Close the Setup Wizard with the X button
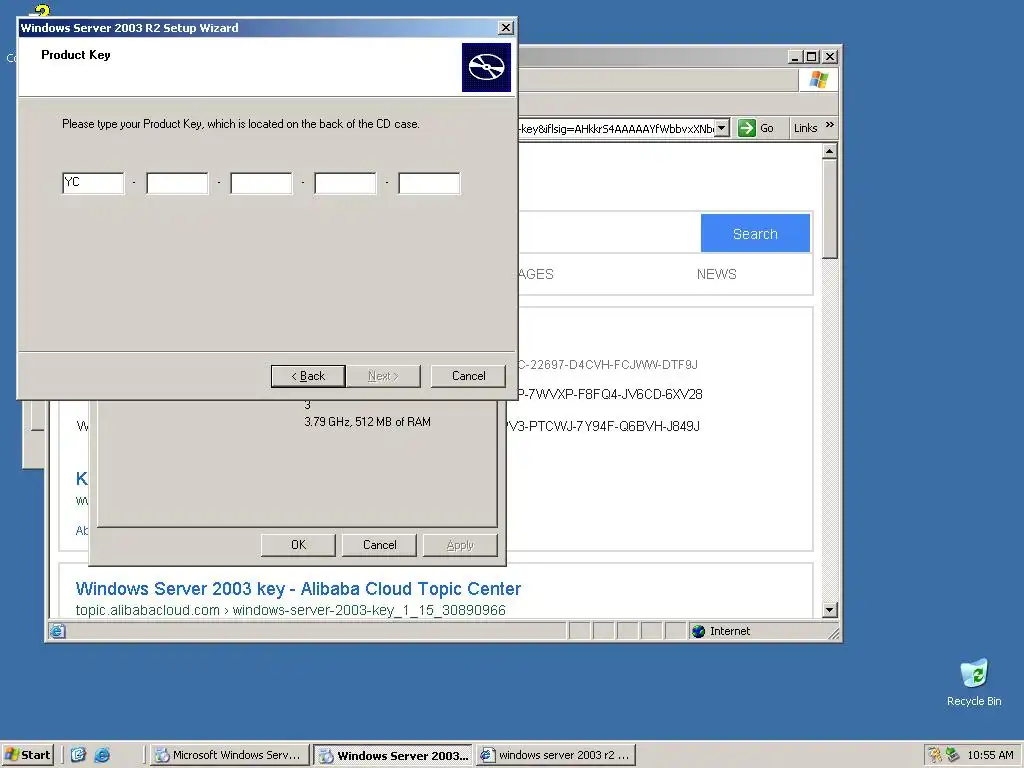Image resolution: width=1024 pixels, height=768 pixels. coord(505,27)
